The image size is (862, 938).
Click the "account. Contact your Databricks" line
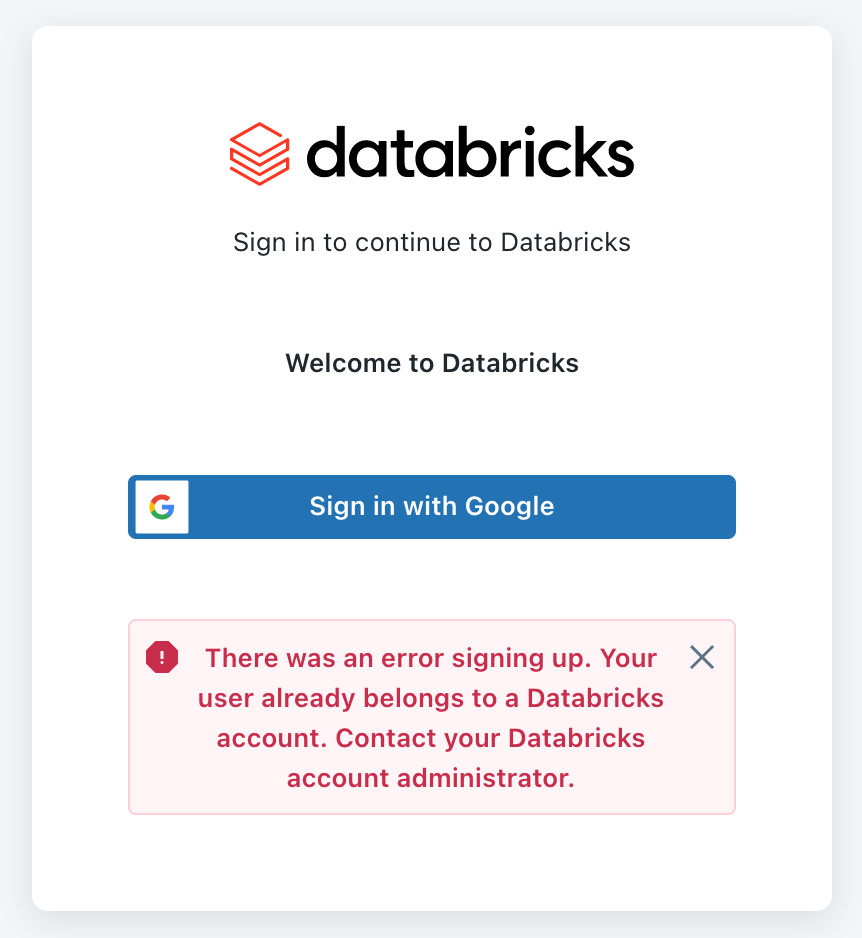(x=431, y=738)
